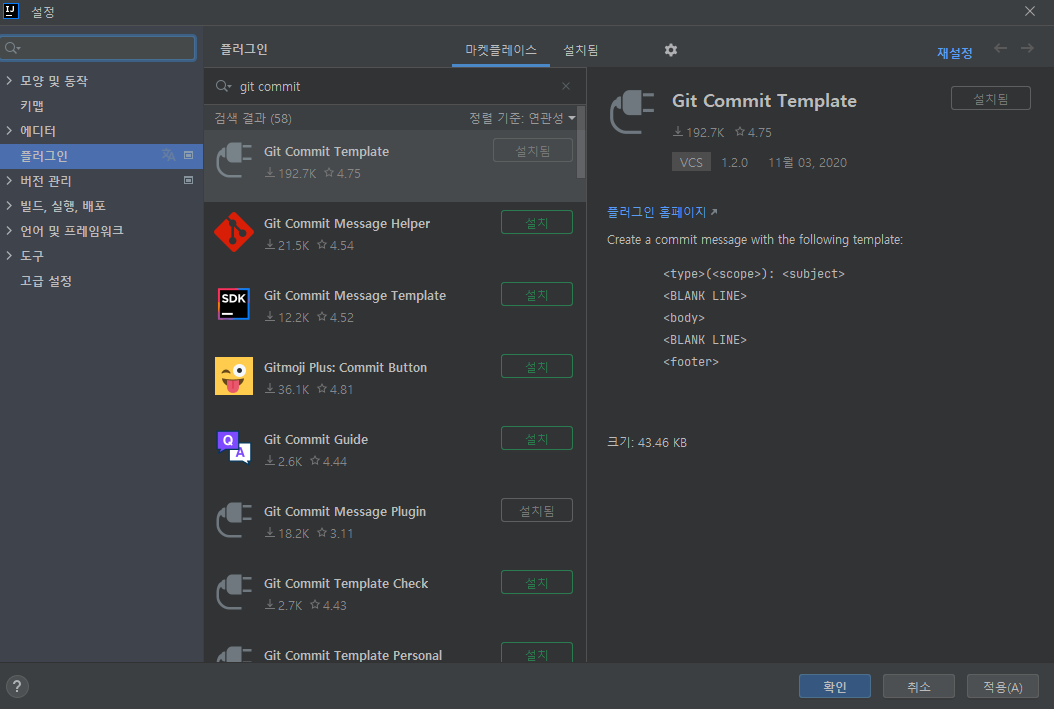This screenshot has width=1054, height=709.
Task: Install Git Commit Guide plugin
Action: pos(536,438)
